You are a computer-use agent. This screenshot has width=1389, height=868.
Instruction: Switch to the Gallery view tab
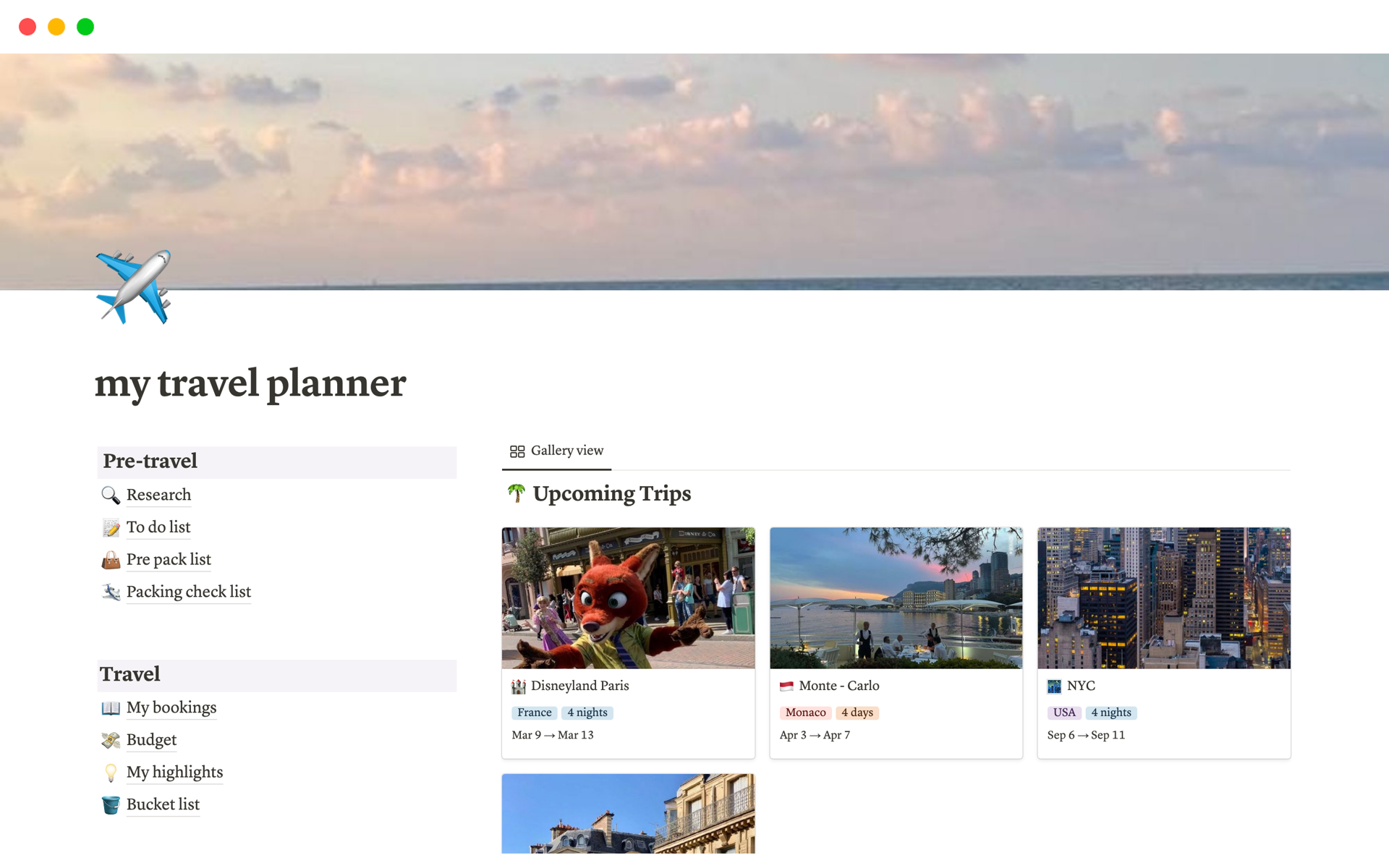tap(556, 451)
